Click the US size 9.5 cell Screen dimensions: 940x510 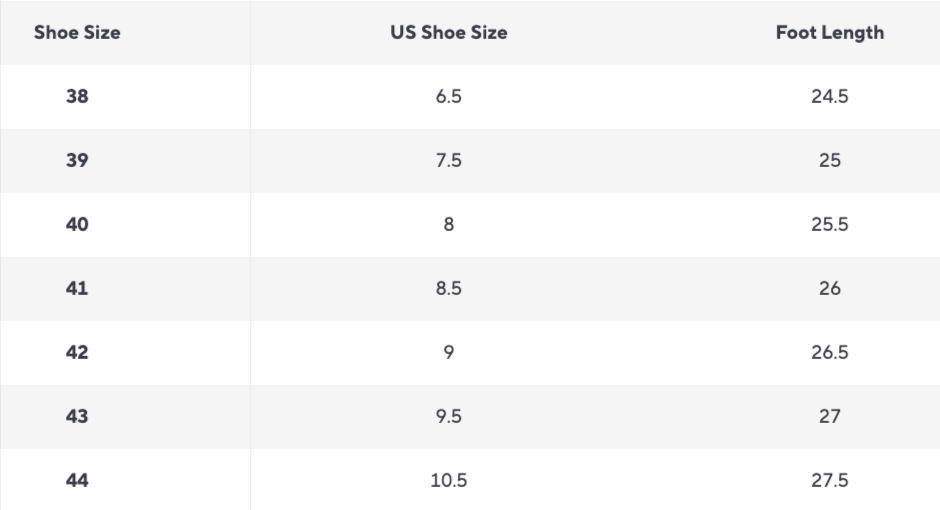click(448, 417)
